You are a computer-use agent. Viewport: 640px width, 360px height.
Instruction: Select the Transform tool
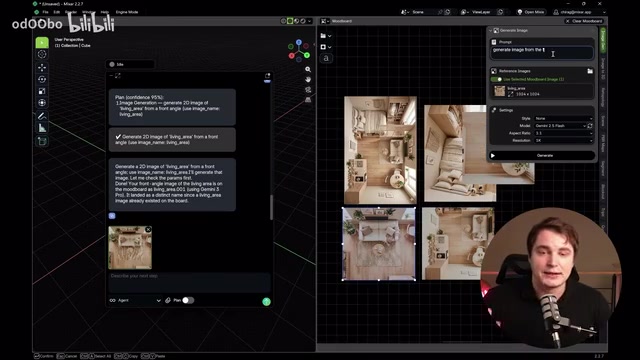pos(42,103)
